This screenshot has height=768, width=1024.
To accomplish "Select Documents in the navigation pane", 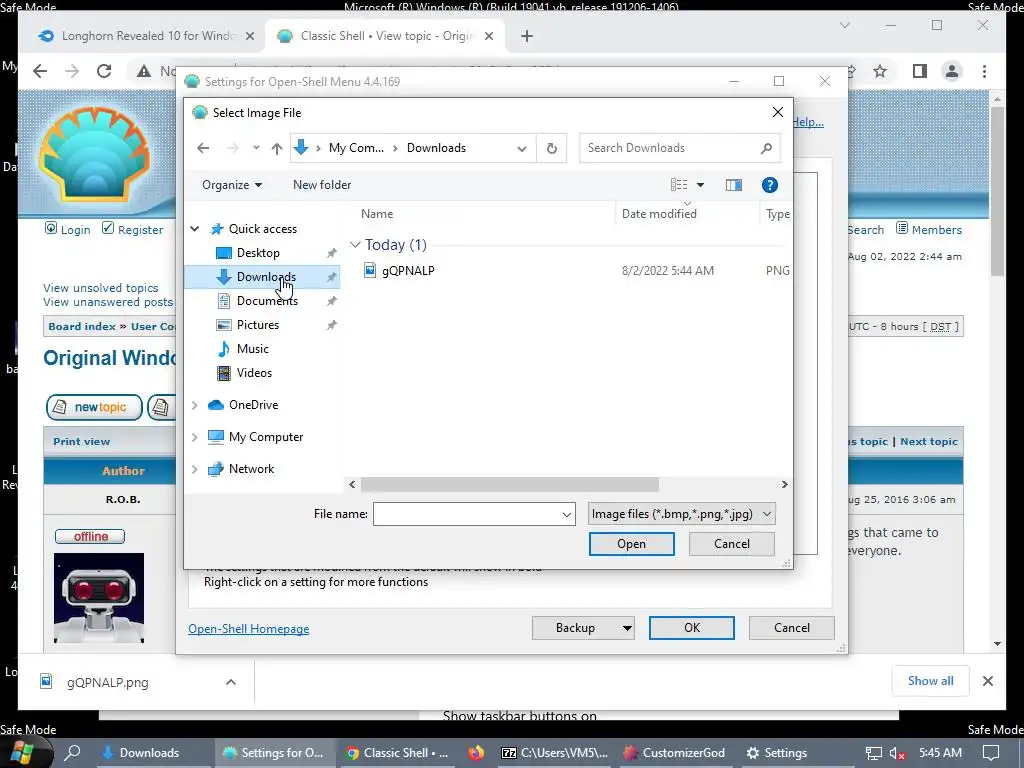I will (x=267, y=301).
